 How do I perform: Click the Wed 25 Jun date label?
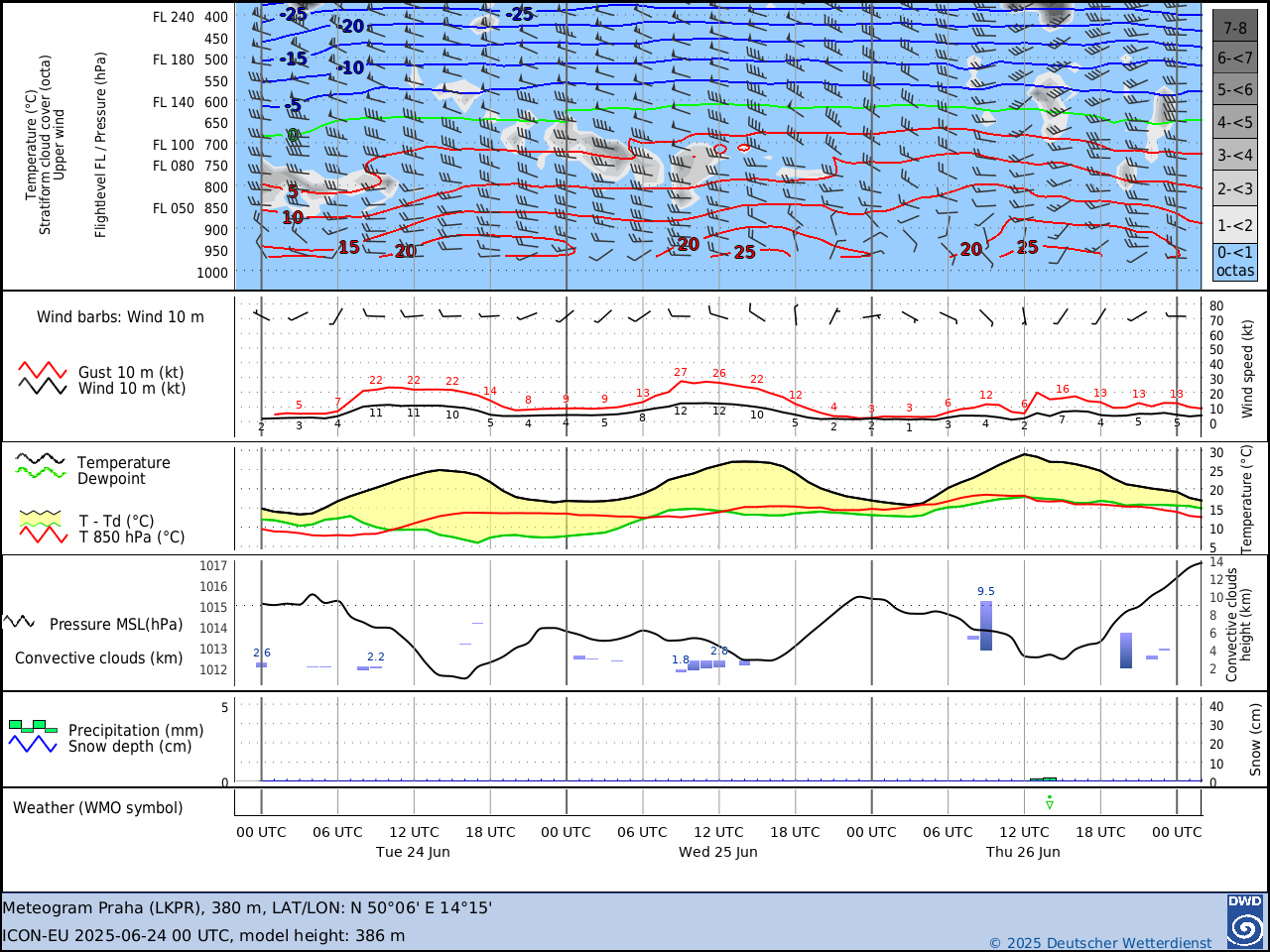(718, 852)
